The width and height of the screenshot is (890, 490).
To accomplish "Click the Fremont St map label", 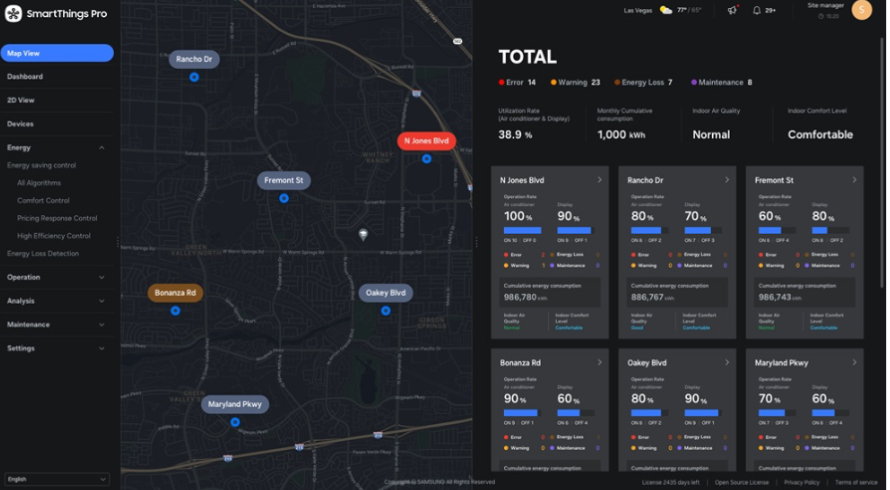I will [284, 181].
